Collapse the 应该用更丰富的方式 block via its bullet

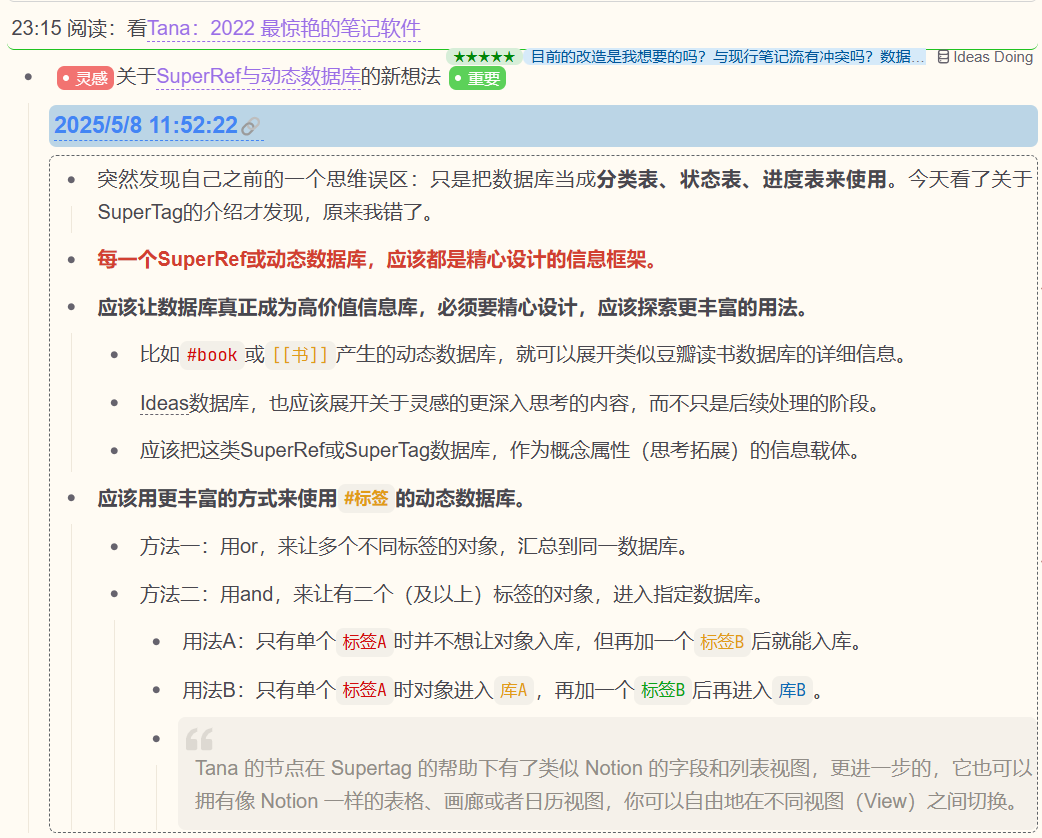[x=71, y=498]
